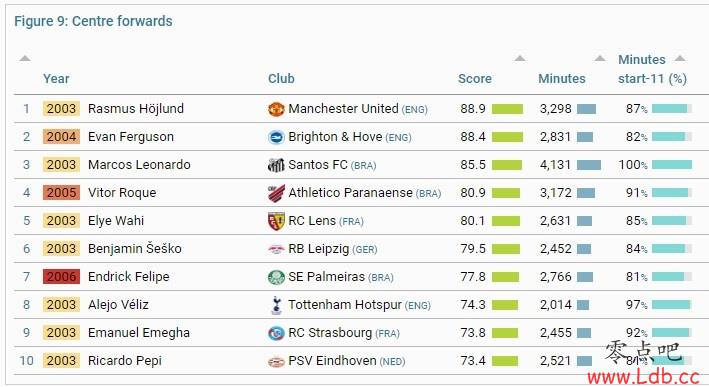709x387 pixels.
Task: Click Marcos Leonardo's 100% start-11 bar
Action: tap(672, 165)
